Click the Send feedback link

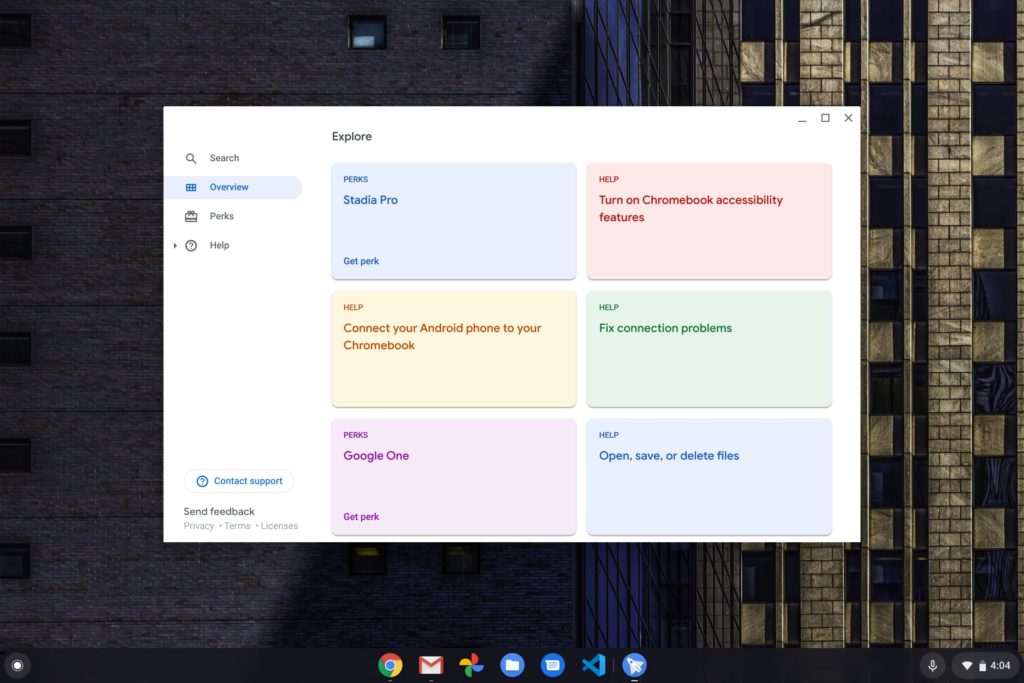[x=219, y=511]
